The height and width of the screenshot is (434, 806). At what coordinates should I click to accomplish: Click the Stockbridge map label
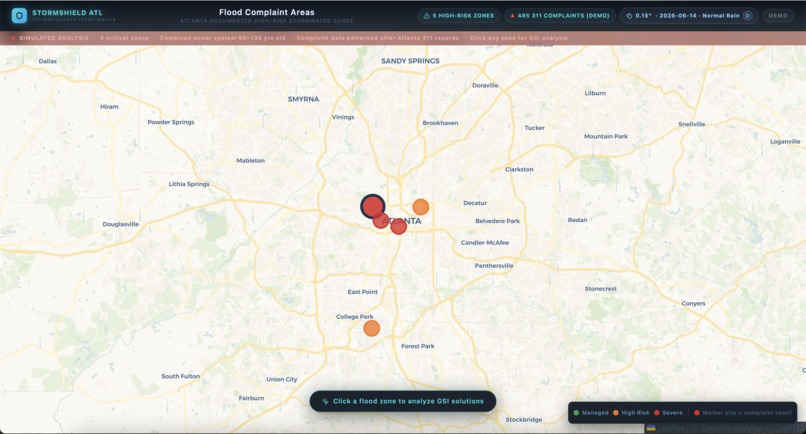524,420
